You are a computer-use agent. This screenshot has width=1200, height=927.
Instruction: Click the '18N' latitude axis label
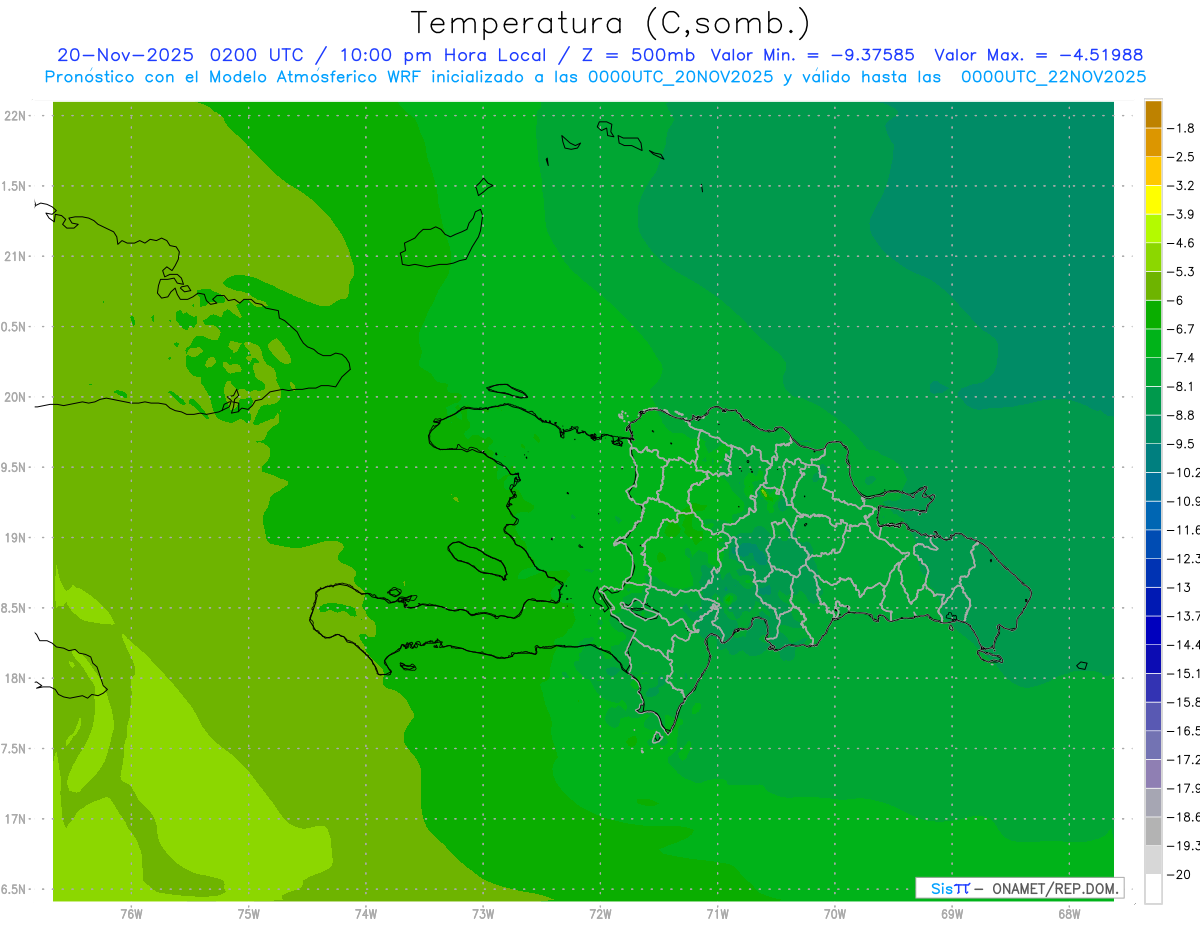click(17, 679)
